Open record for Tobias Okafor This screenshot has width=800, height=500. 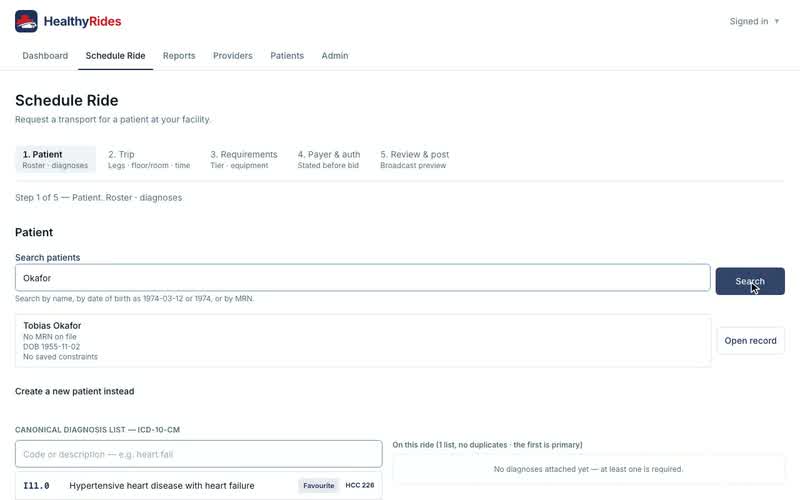pyautogui.click(x=751, y=340)
